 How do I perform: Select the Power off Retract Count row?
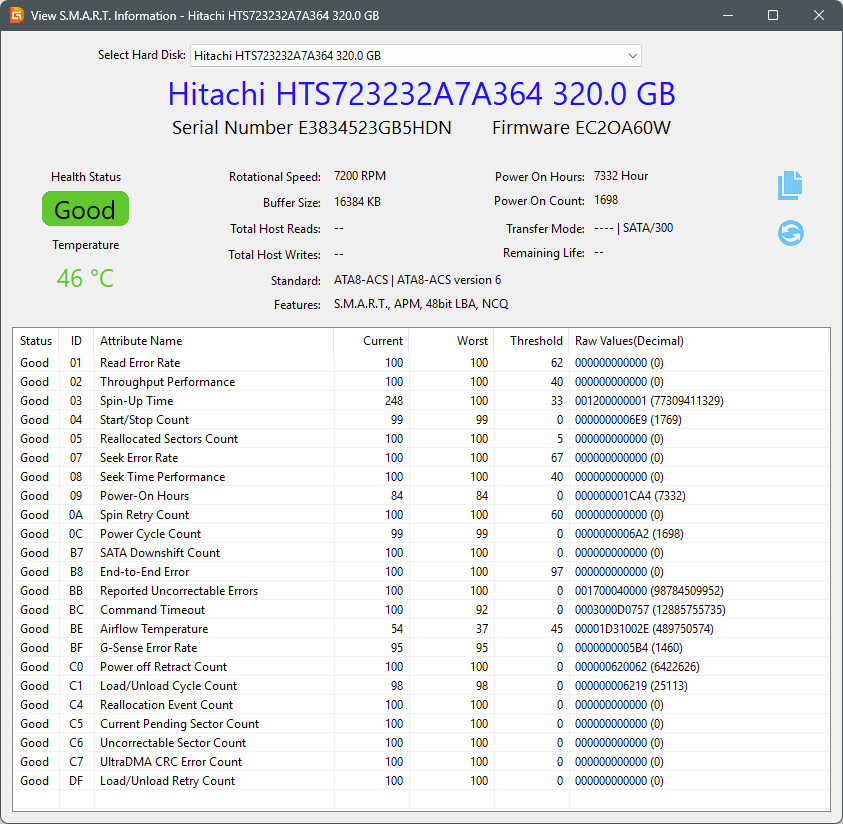coord(421,667)
